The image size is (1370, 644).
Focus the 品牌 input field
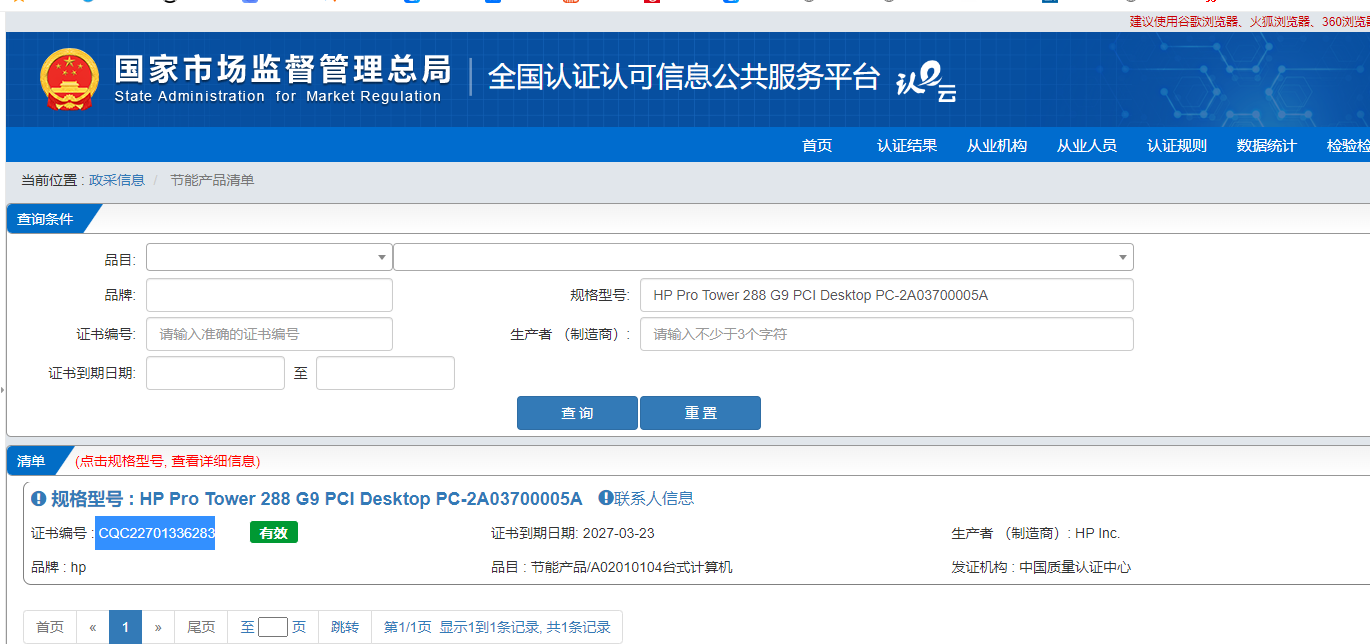pyautogui.click(x=269, y=295)
